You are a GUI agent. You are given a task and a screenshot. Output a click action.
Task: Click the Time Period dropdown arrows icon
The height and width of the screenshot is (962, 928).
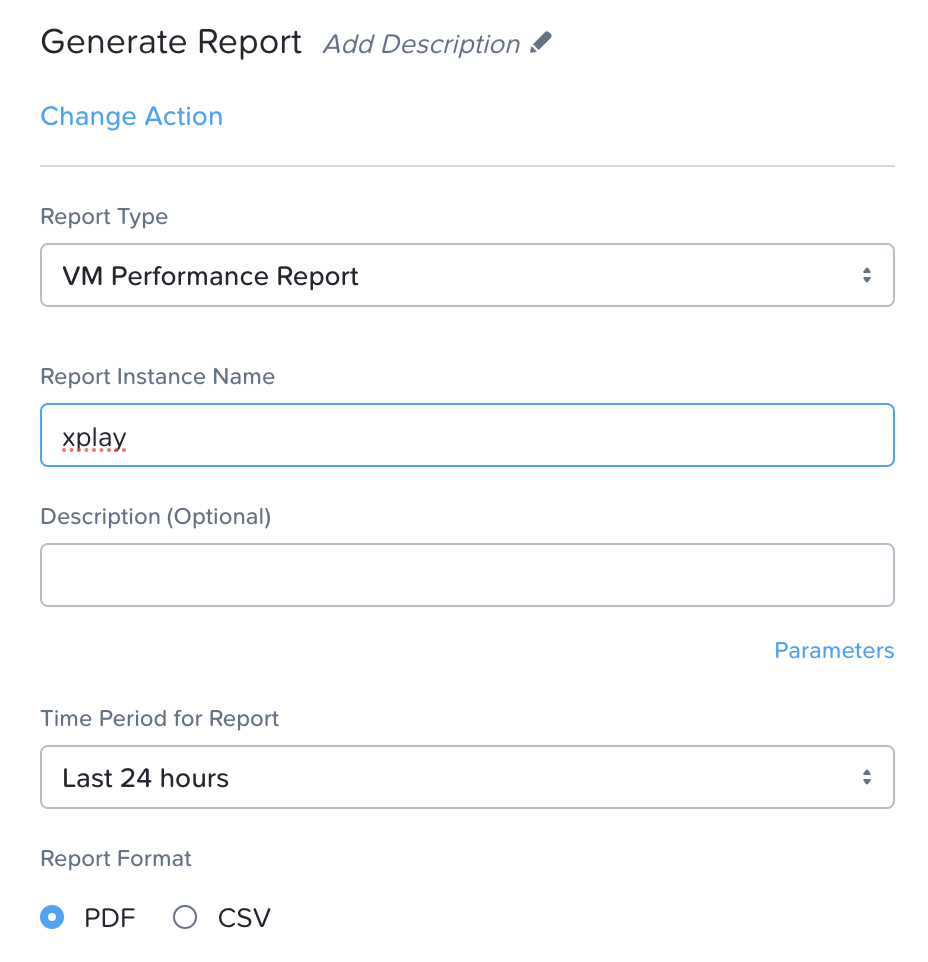click(x=866, y=777)
